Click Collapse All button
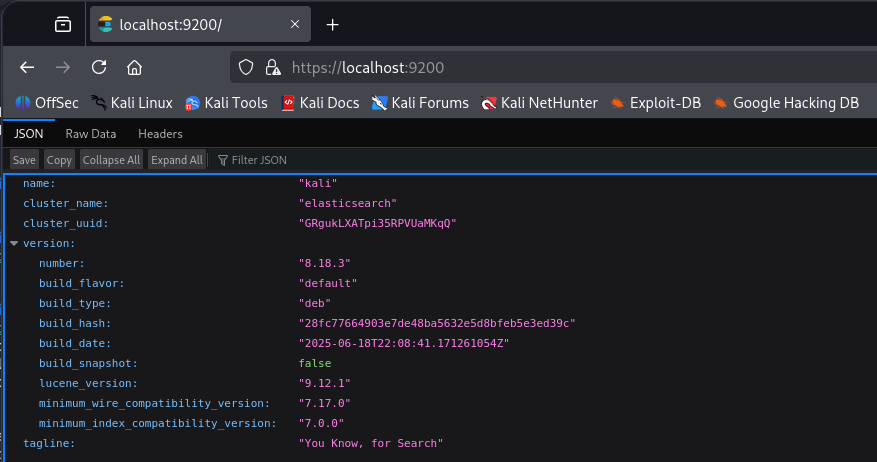Screen dimensions: 877x462 [111, 160]
